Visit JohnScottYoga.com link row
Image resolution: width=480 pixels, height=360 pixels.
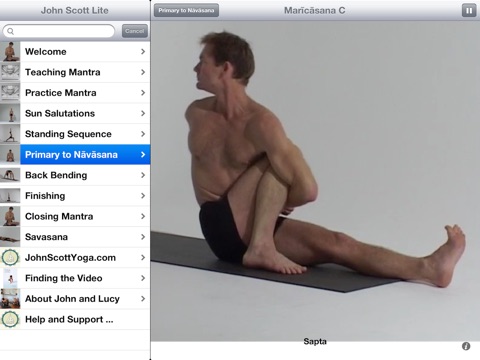(75, 258)
